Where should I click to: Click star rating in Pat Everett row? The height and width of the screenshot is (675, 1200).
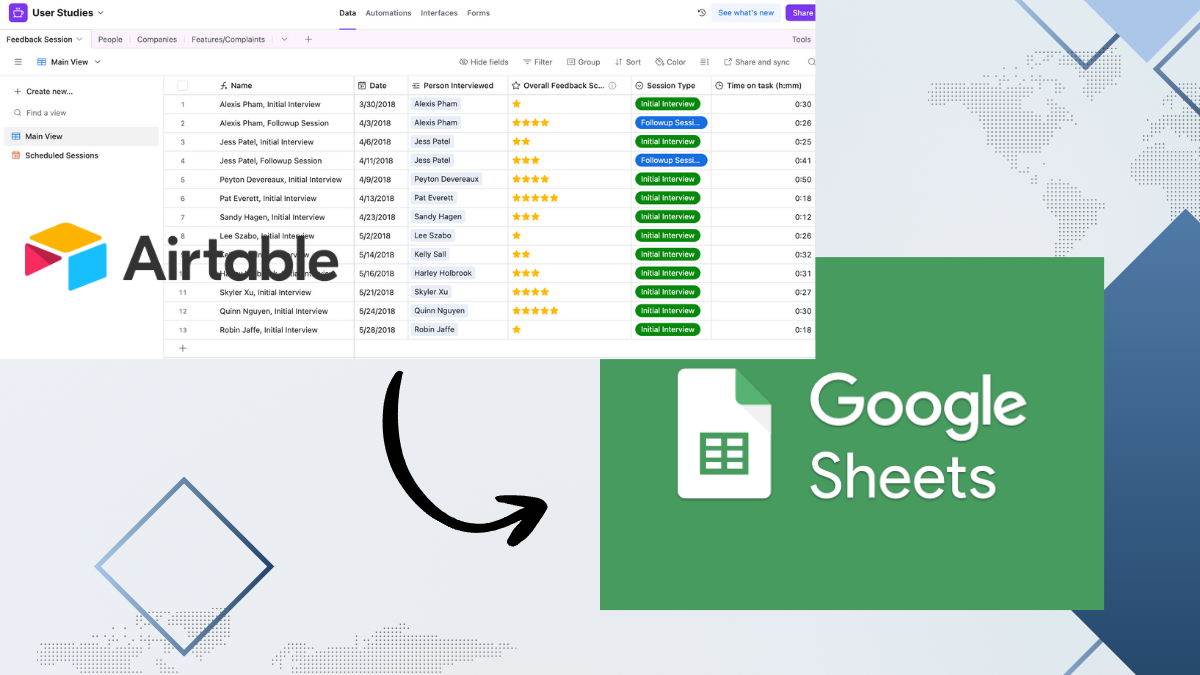pos(535,198)
